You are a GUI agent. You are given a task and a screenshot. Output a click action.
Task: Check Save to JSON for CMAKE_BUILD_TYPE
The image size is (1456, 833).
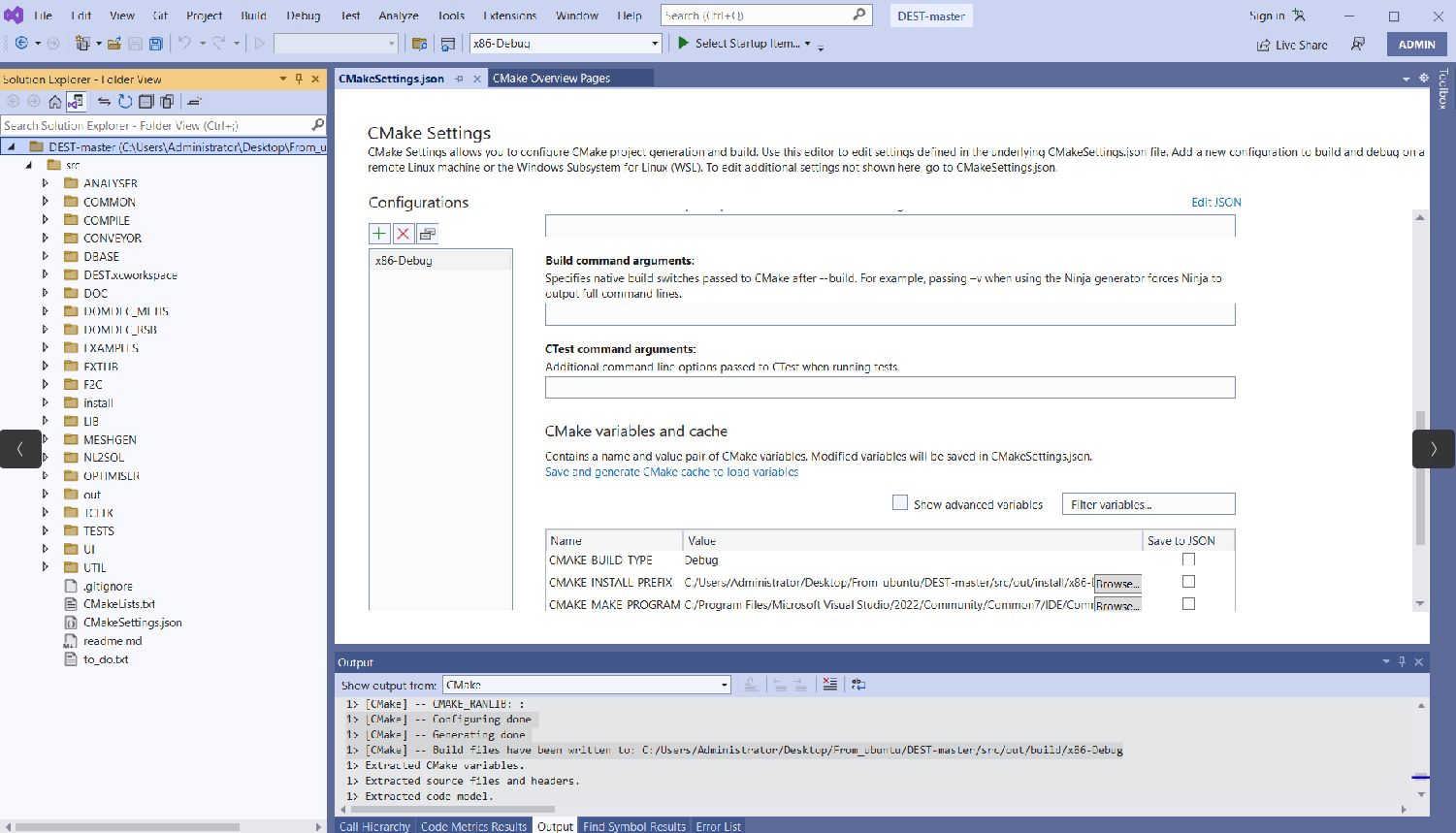[x=1188, y=560]
